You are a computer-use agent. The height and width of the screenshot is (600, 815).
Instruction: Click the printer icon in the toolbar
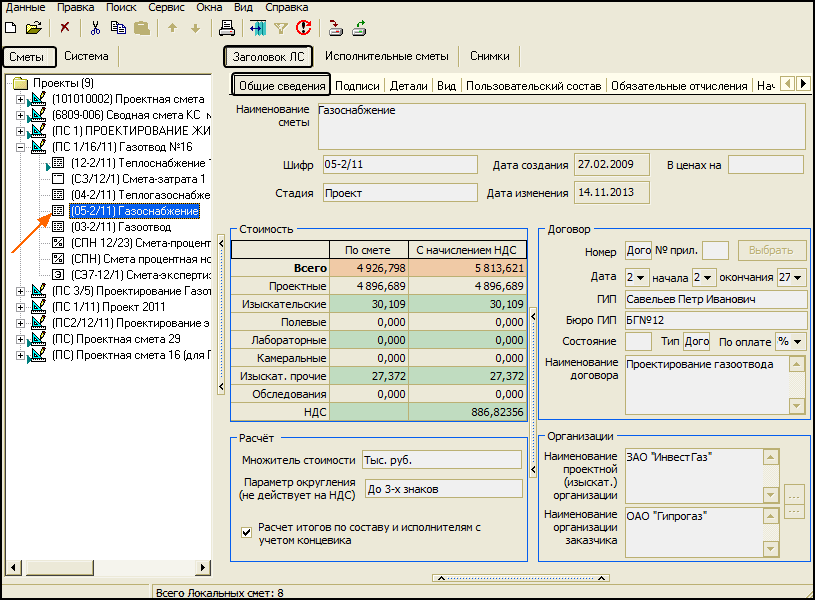[x=227, y=28]
